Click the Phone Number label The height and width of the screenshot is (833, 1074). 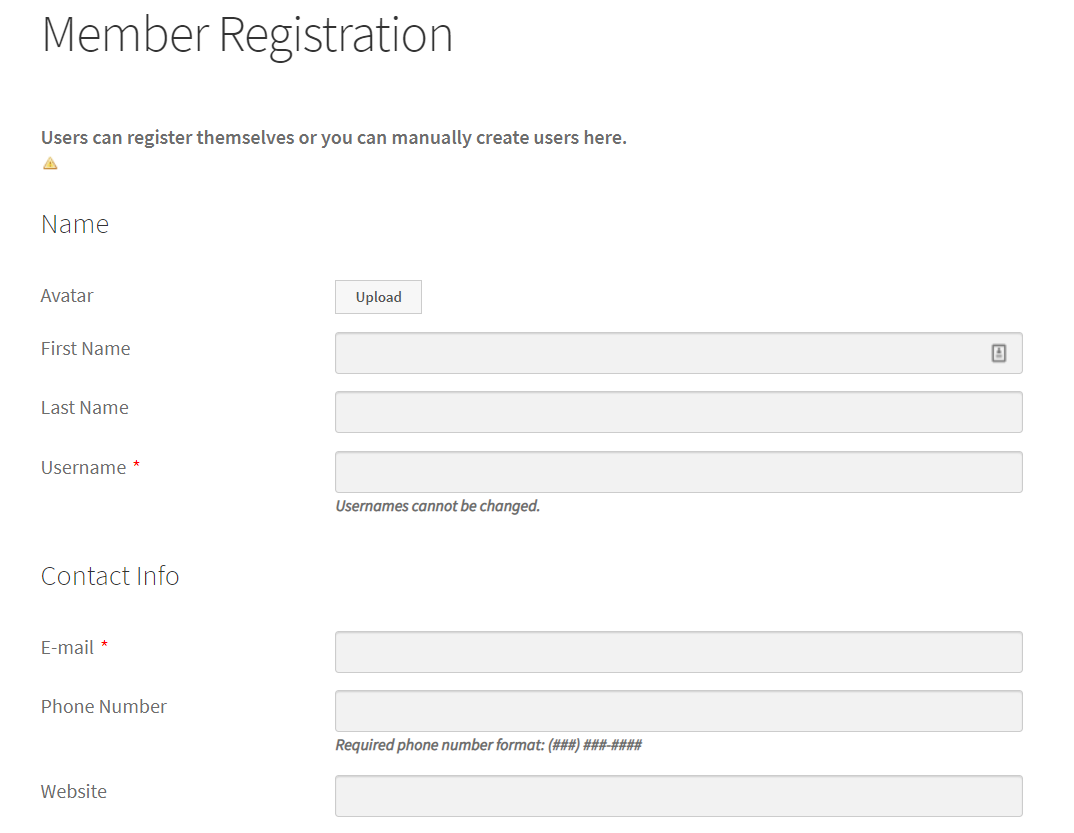[103, 707]
